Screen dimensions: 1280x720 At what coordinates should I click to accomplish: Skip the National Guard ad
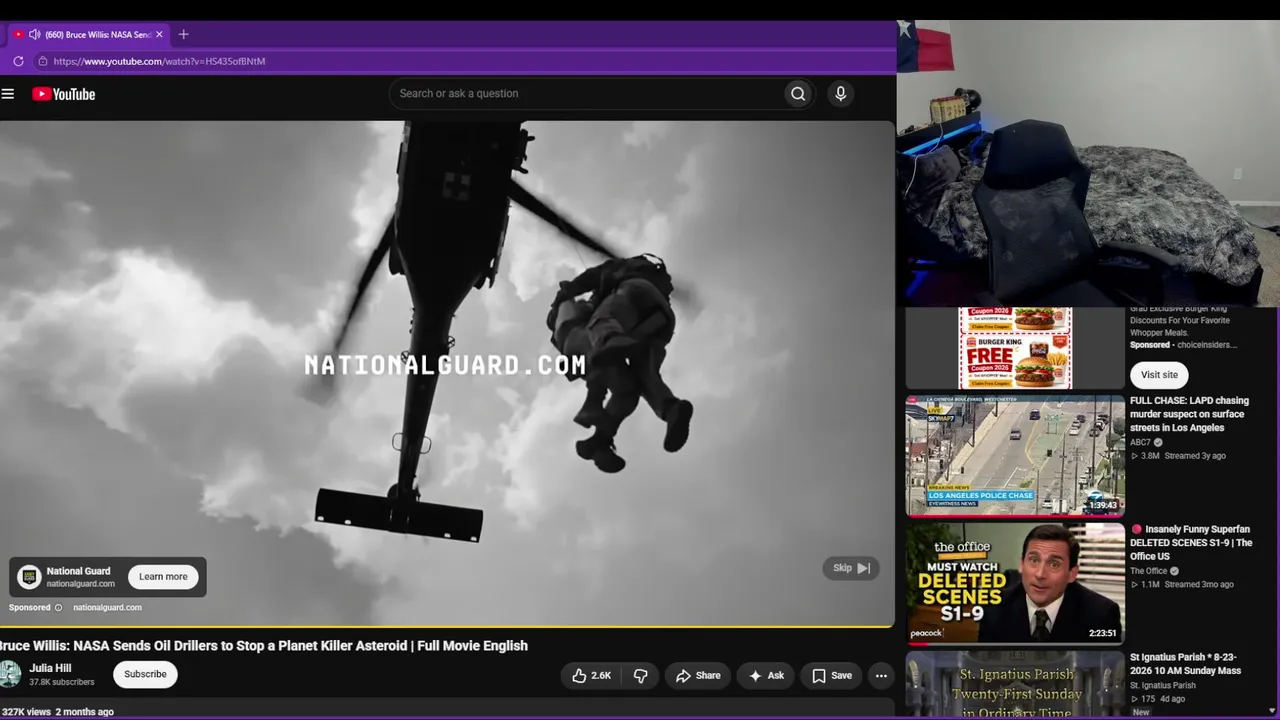tap(851, 568)
